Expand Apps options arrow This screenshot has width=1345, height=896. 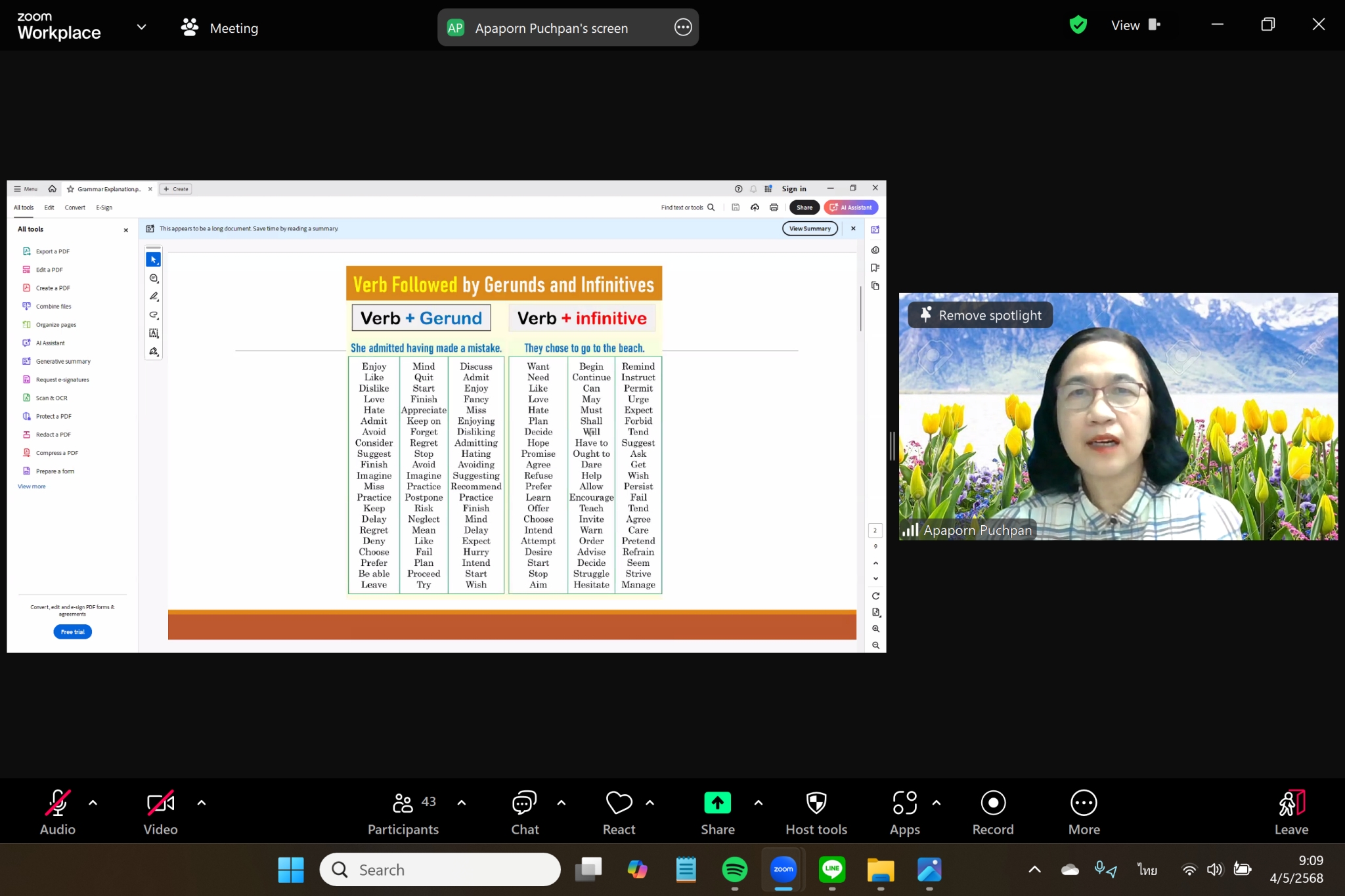tap(937, 803)
